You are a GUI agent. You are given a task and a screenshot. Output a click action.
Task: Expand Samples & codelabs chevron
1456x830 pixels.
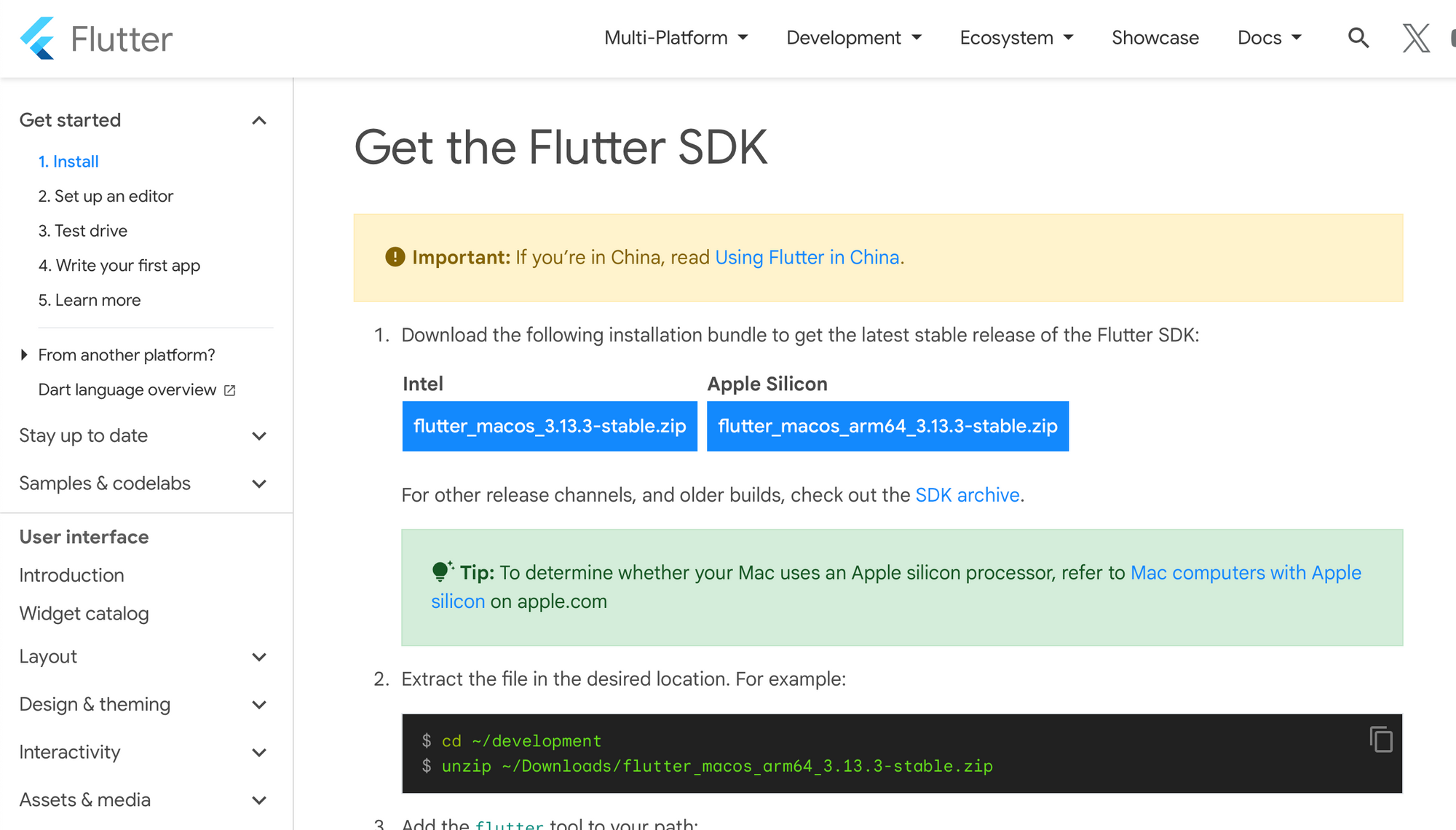click(259, 484)
